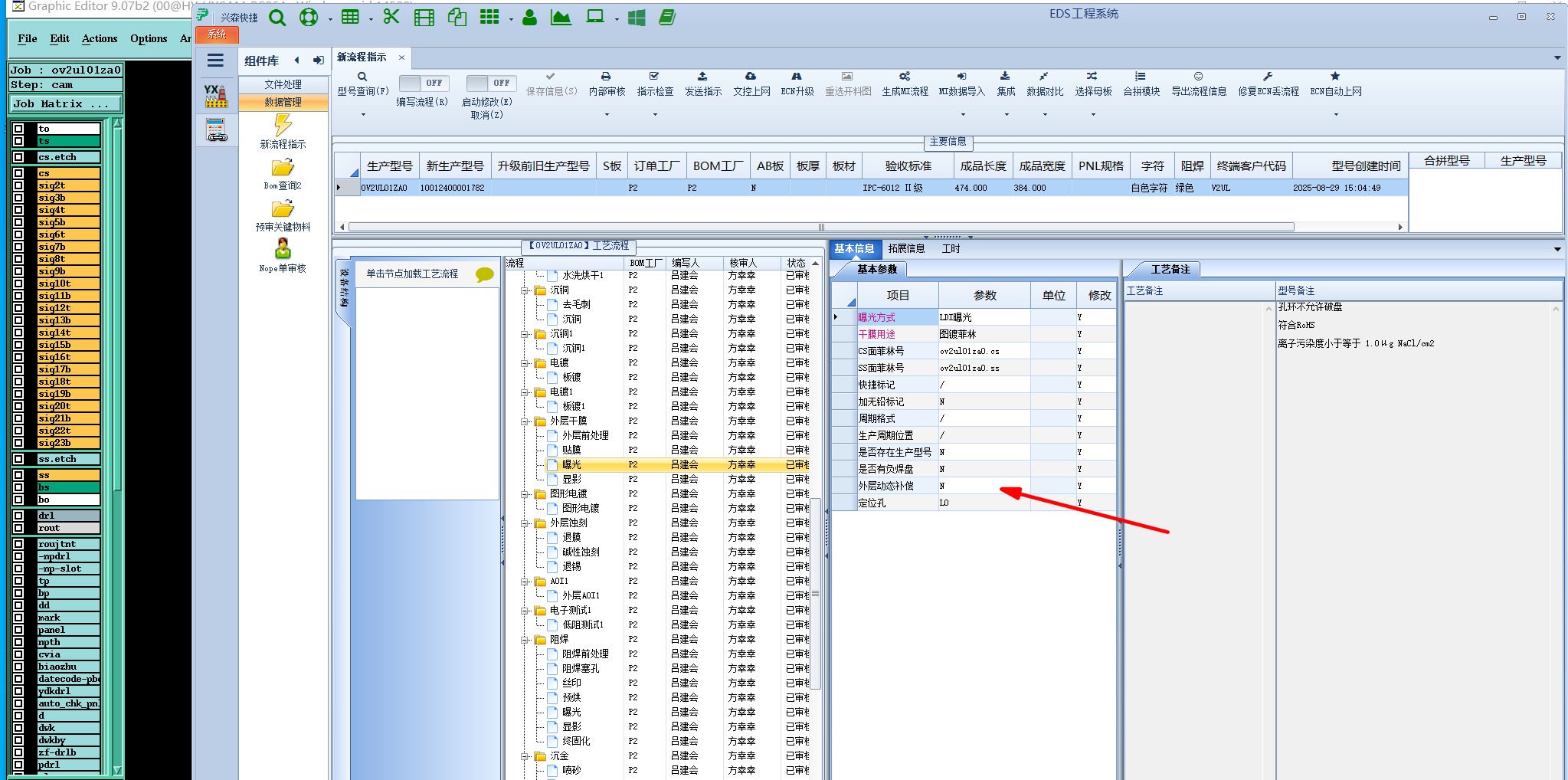The height and width of the screenshot is (780, 1568).
Task: Toggle checkbox for layer drl in Graphic Editor
Action: [x=18, y=516]
